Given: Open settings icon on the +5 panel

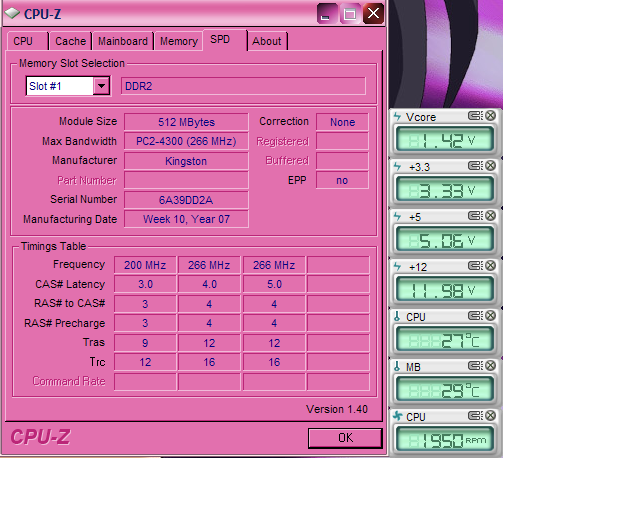Looking at the screenshot, I should point(475,216).
